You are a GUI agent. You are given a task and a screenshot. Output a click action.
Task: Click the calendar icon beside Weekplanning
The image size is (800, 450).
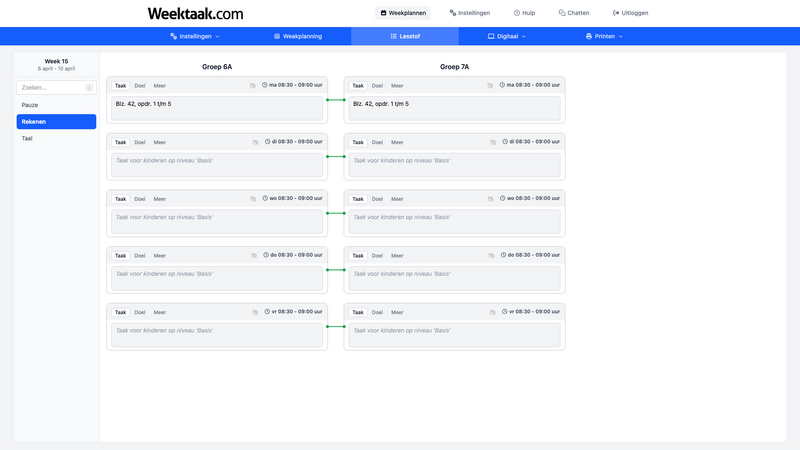pos(277,36)
